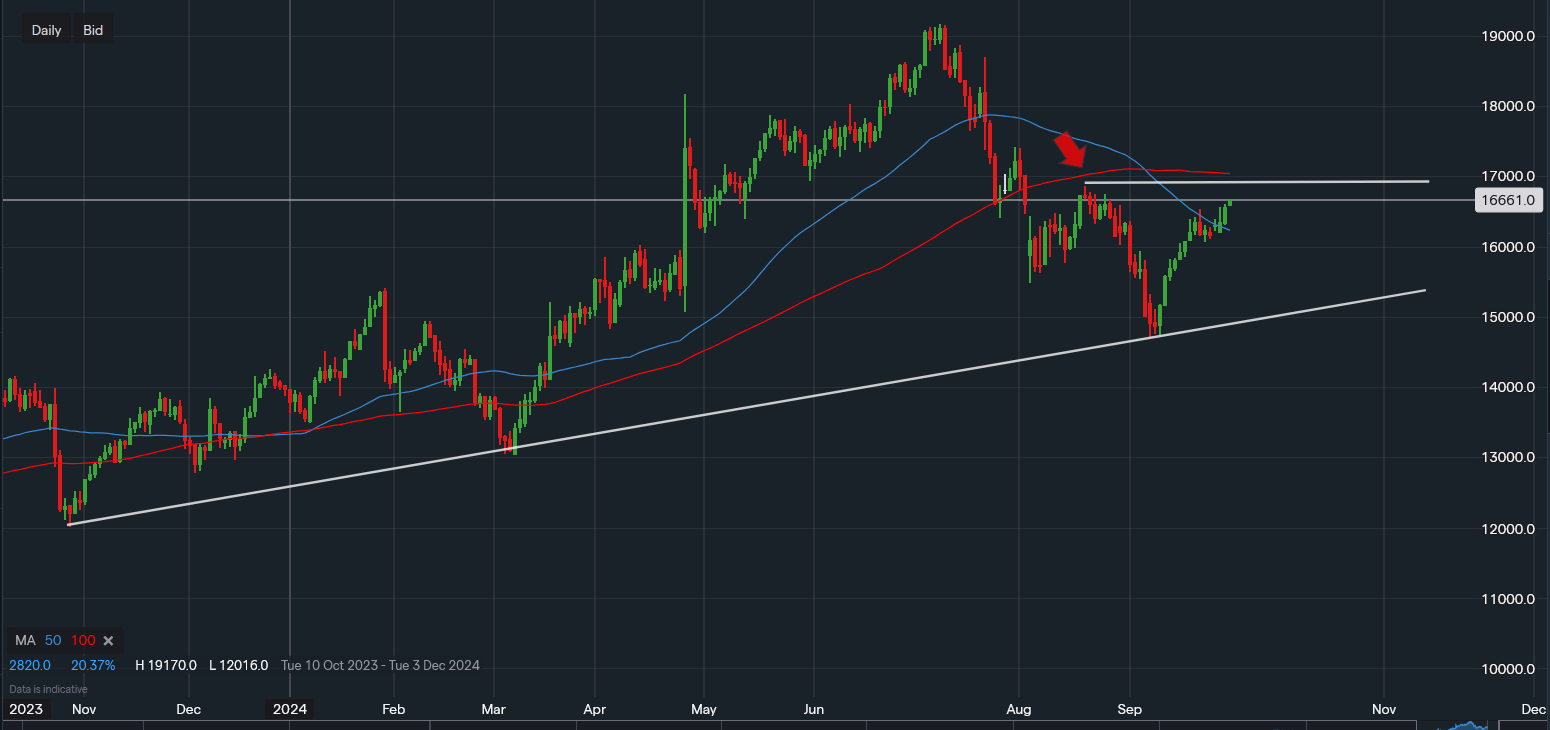
Task: Click the Sep label on time axis
Action: pyautogui.click(x=1129, y=709)
